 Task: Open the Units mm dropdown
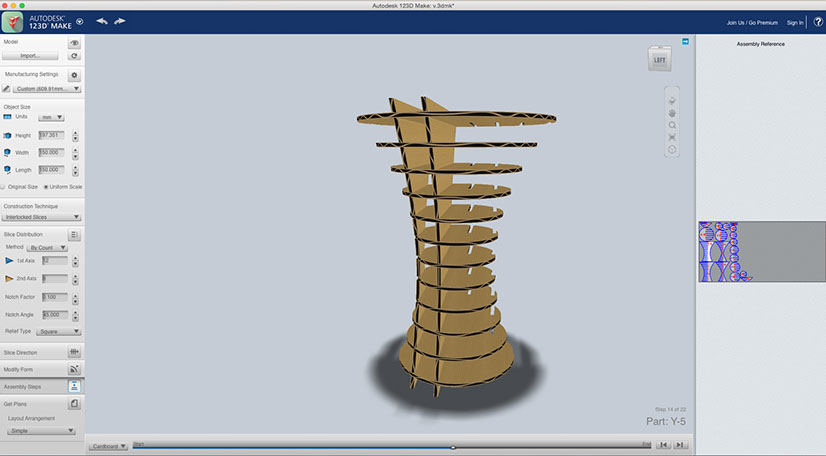click(51, 117)
